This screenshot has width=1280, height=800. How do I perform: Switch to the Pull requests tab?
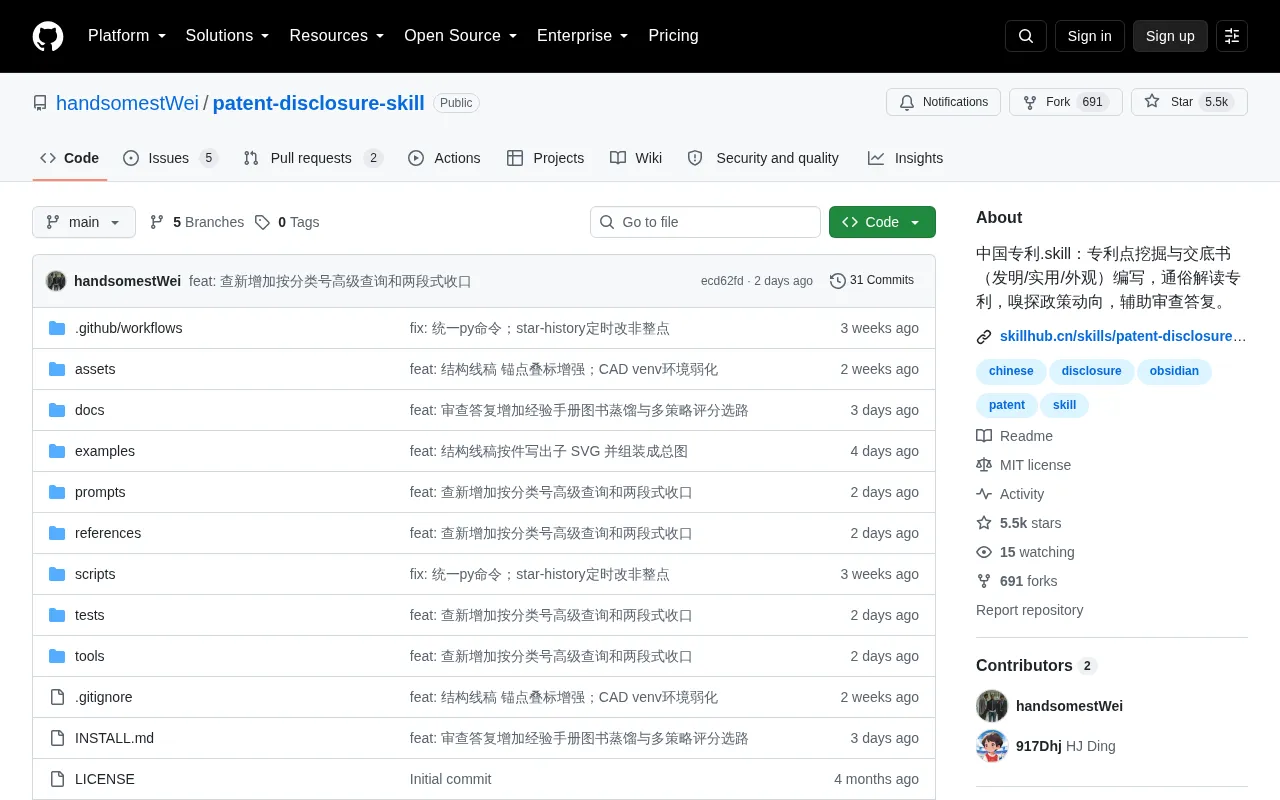click(313, 158)
